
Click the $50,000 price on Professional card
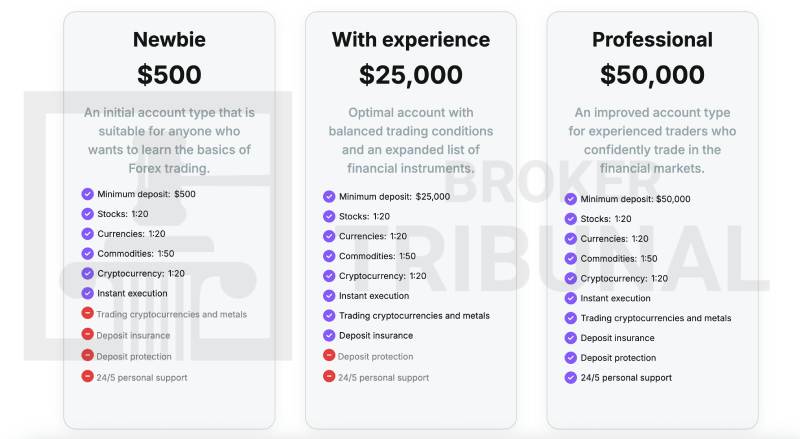tap(652, 75)
